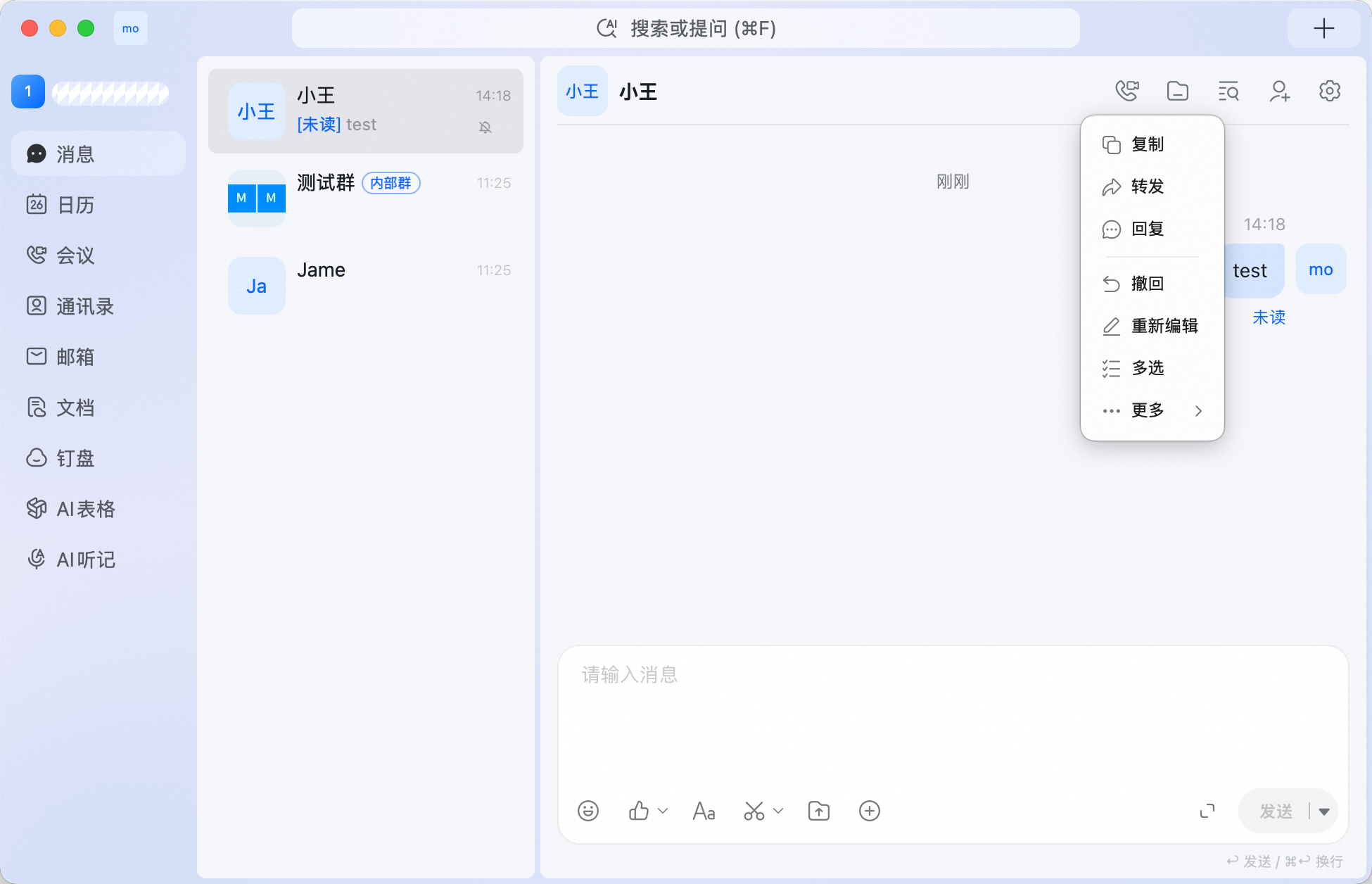This screenshot has width=1372, height=884.
Task: Expand the message input box
Action: [1207, 811]
